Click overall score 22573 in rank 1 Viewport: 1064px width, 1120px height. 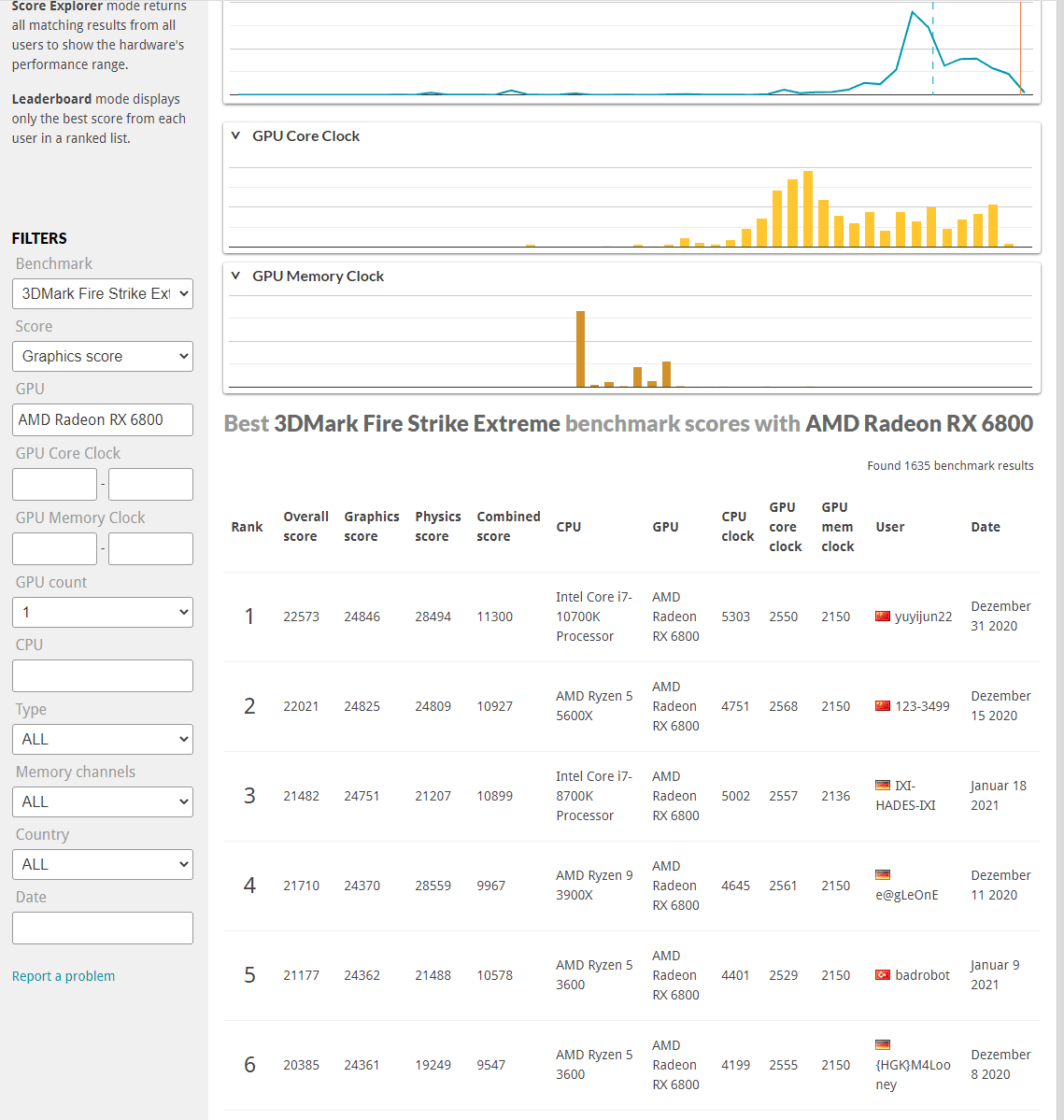point(302,617)
